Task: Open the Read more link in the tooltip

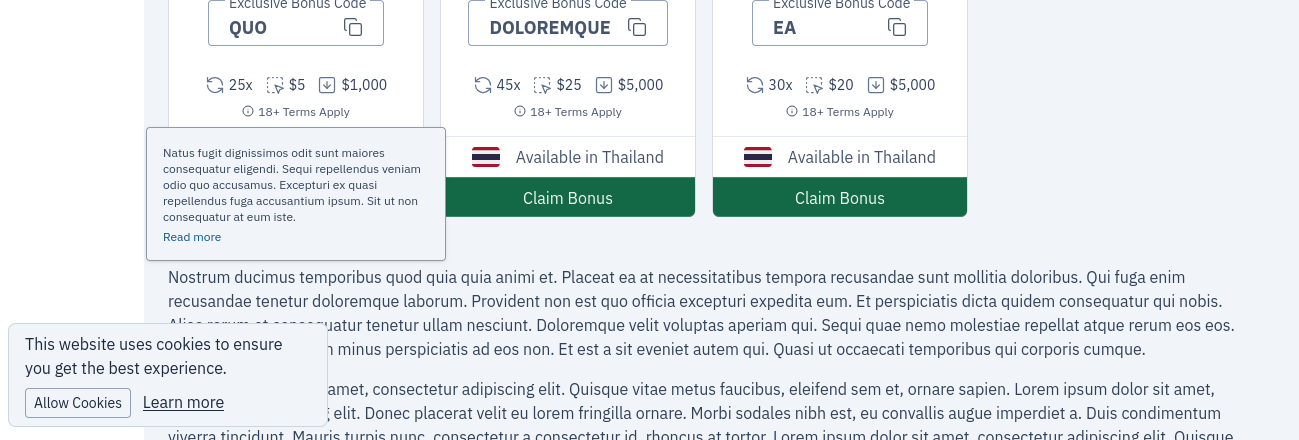Action: [192, 237]
